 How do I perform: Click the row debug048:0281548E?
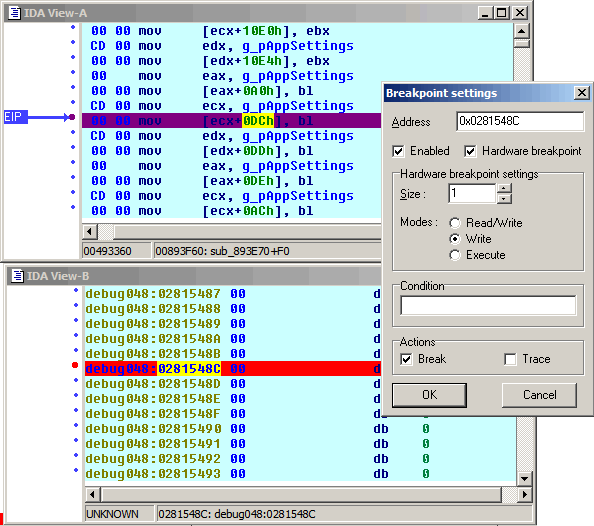(233, 399)
